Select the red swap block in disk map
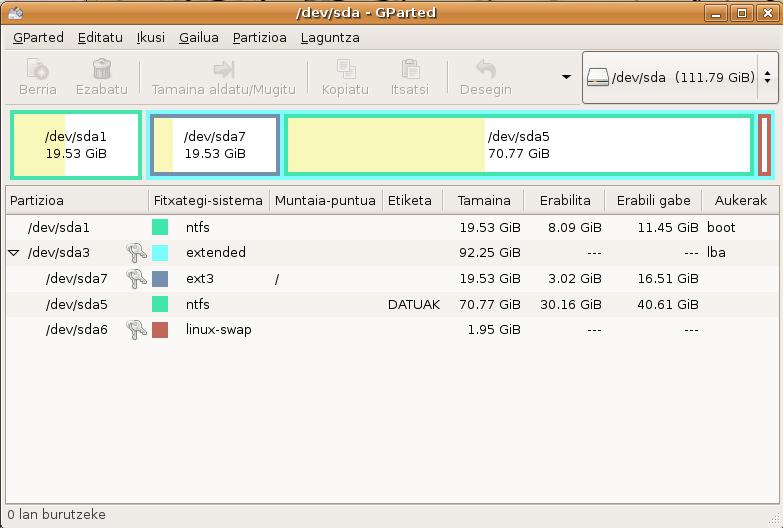 [764, 145]
